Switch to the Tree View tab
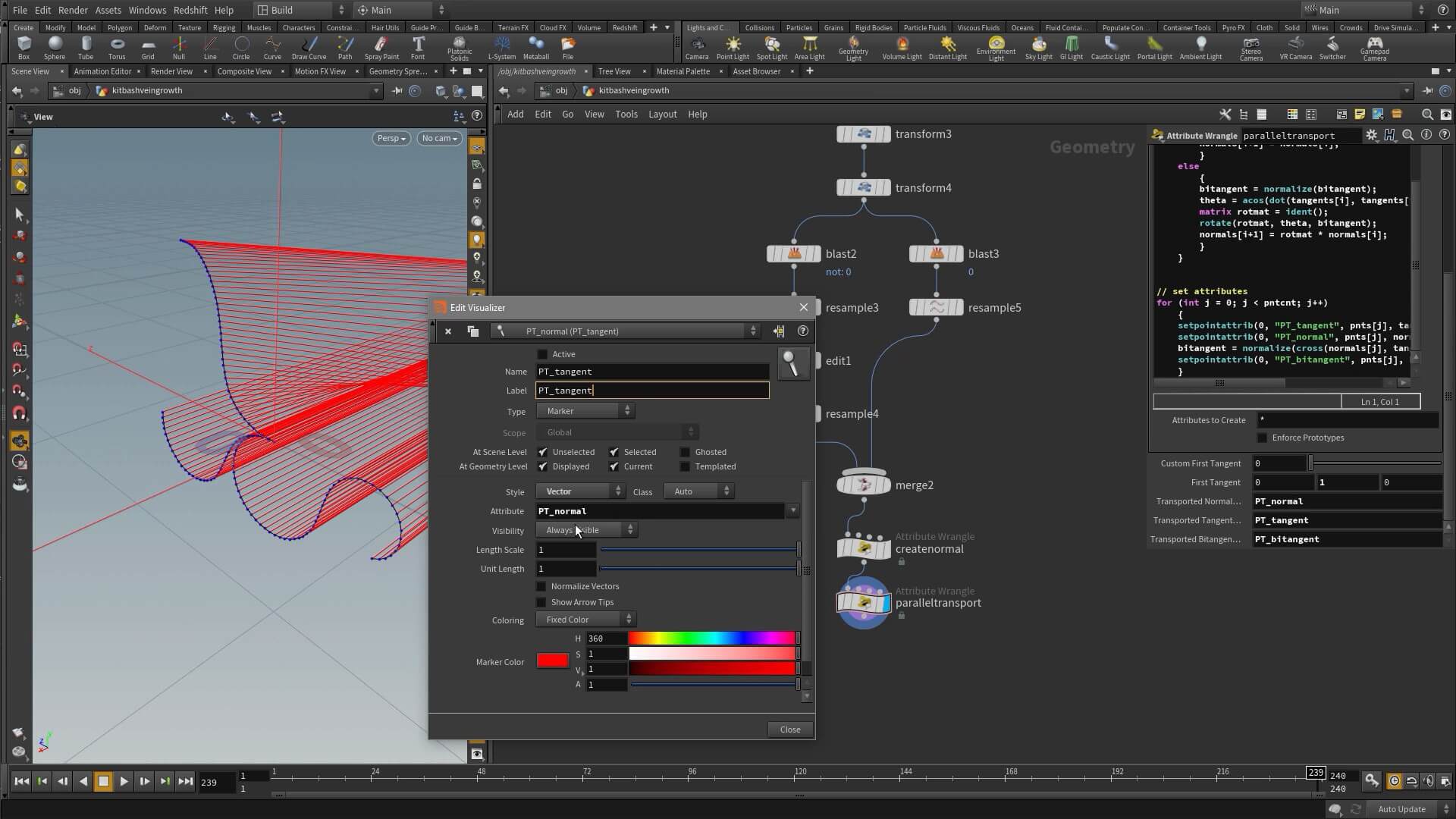 point(613,71)
